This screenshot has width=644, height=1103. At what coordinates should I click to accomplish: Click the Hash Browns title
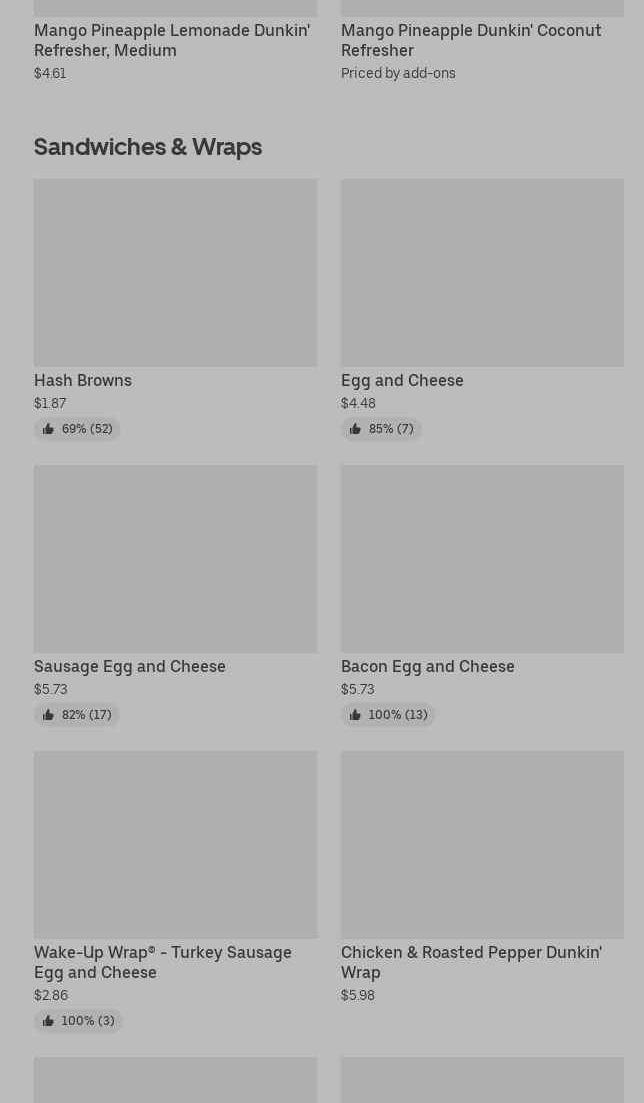[x=83, y=380]
